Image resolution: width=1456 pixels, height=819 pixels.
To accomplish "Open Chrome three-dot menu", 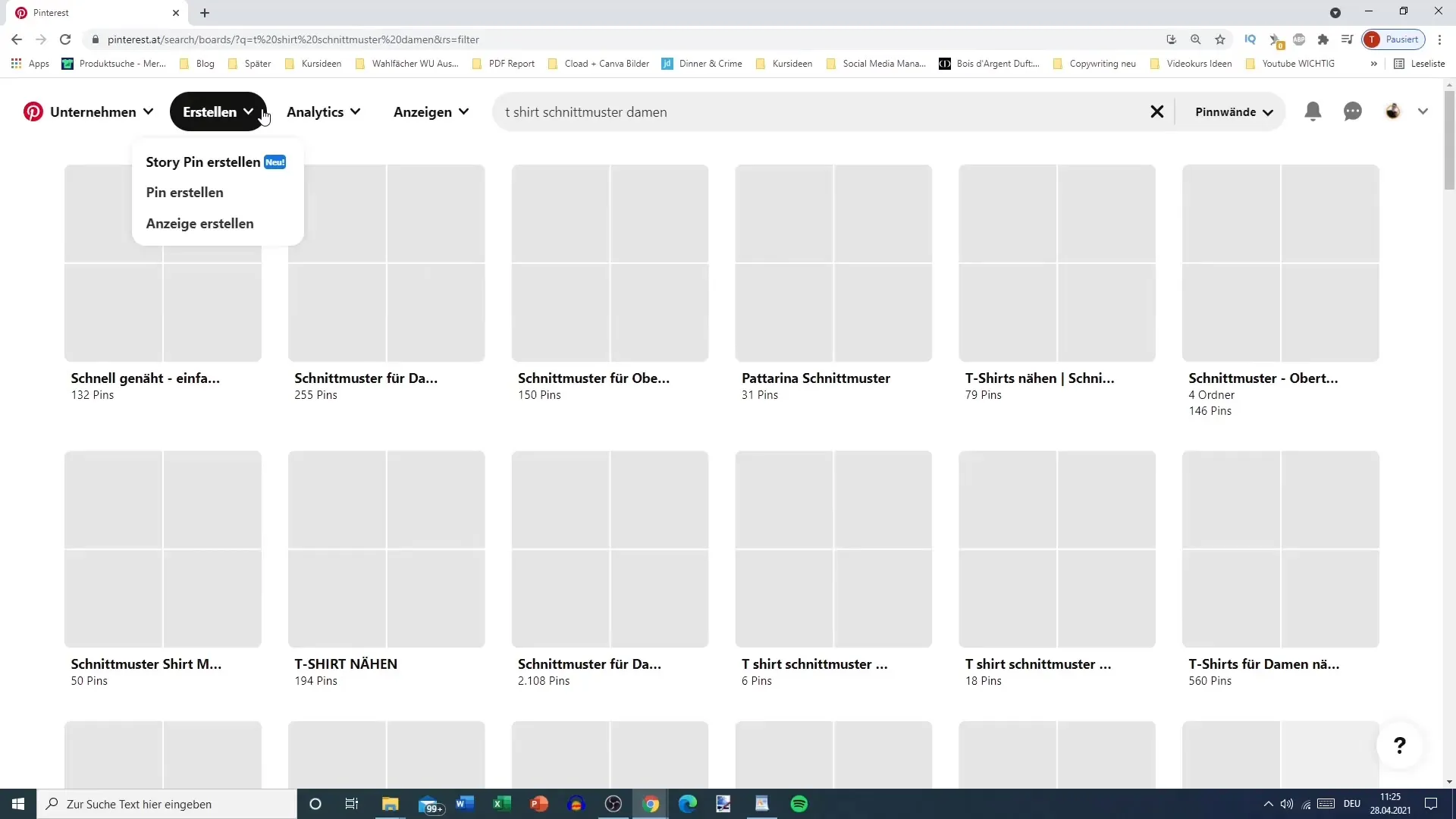I will 1439,39.
